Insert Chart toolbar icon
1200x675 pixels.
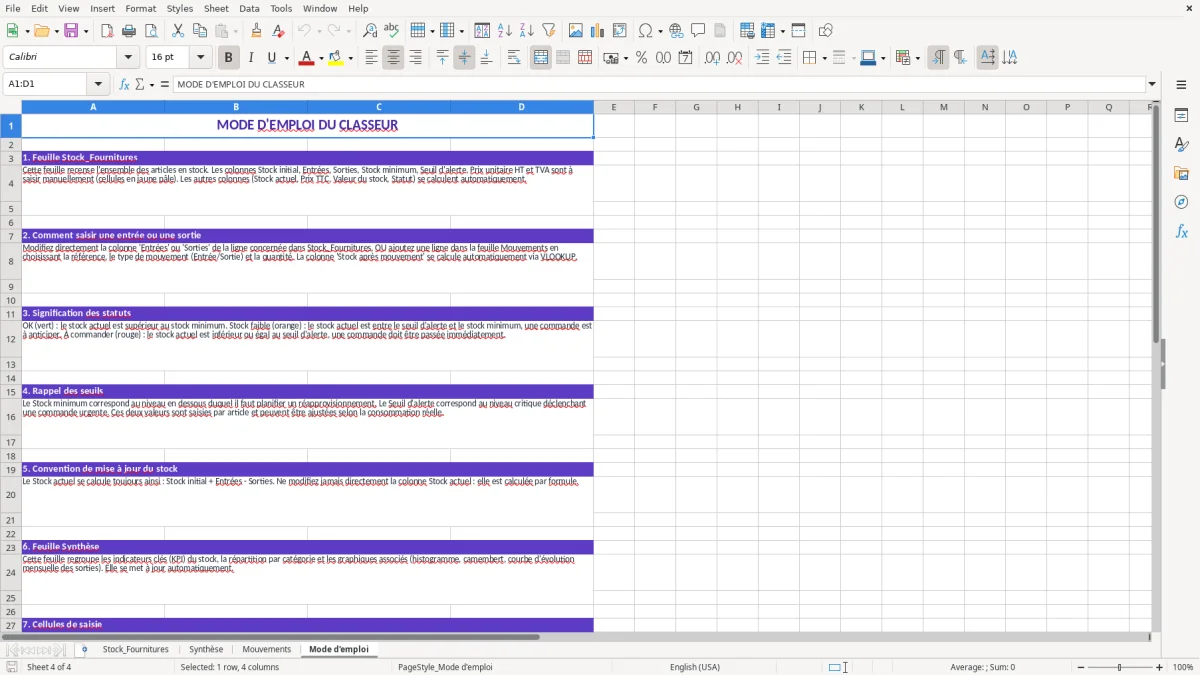(598, 31)
